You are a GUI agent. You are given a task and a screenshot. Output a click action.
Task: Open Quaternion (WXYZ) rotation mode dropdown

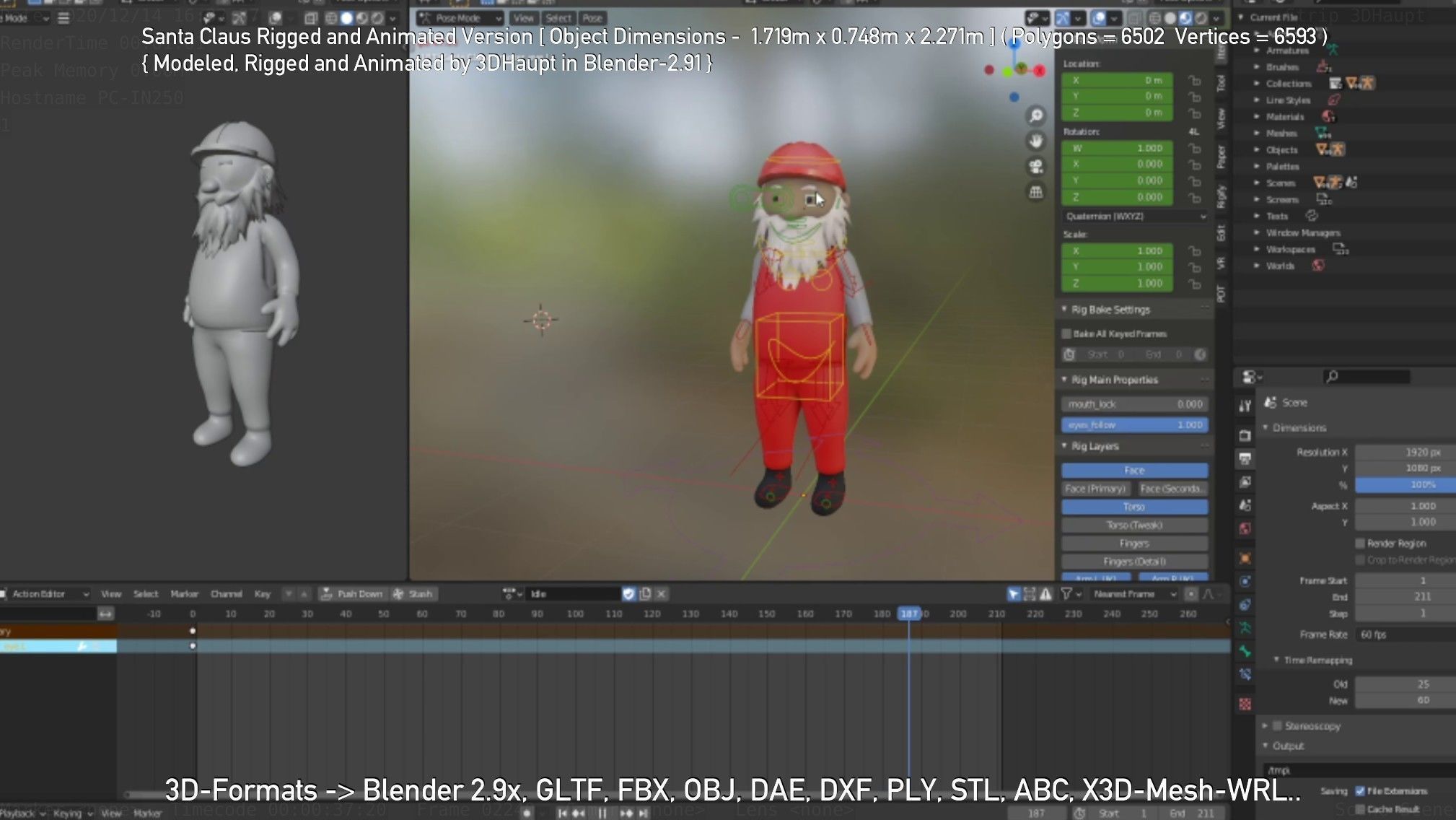point(1135,216)
